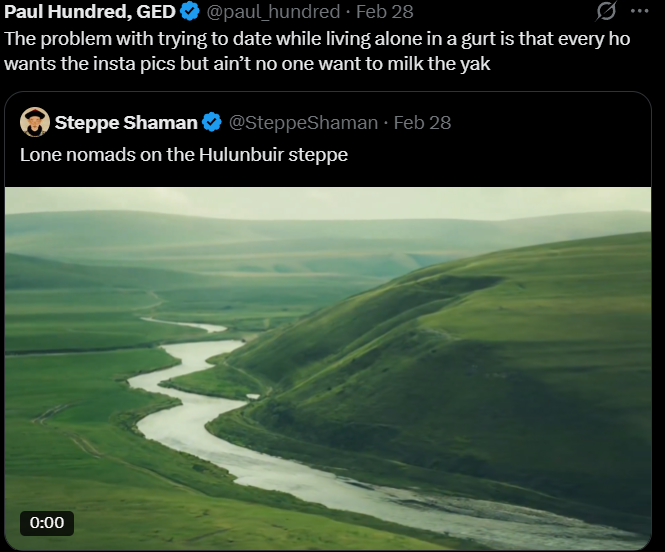Image resolution: width=665 pixels, height=552 pixels.
Task: Click Paul Hundred's blue verified badge
Action: [x=190, y=12]
